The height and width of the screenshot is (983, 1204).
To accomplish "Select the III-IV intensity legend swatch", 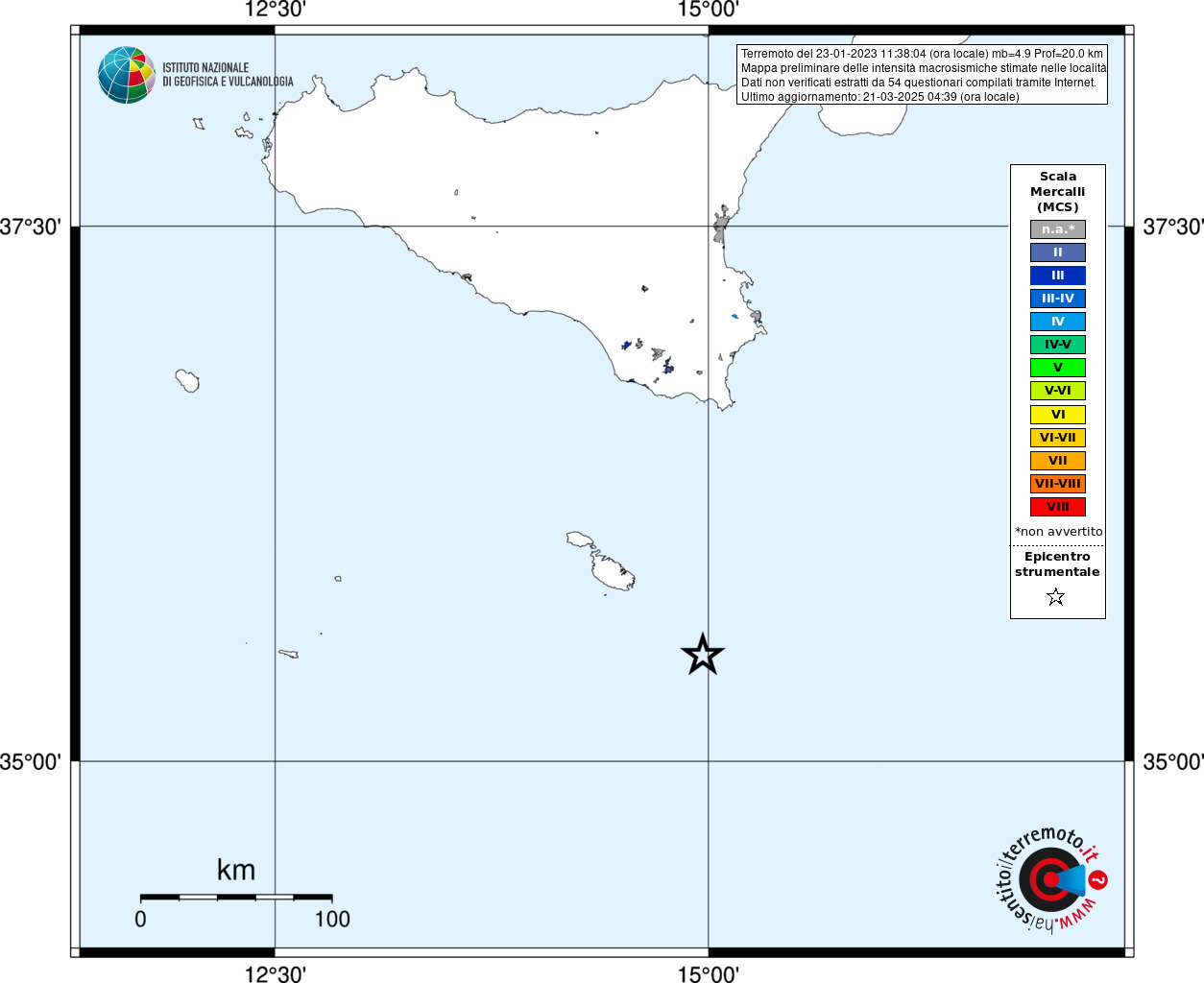I will 1058,299.
